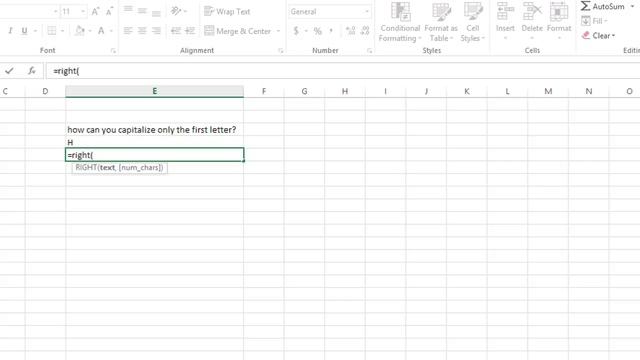
Task: Select Bottom Align icon
Action: tap(156, 12)
